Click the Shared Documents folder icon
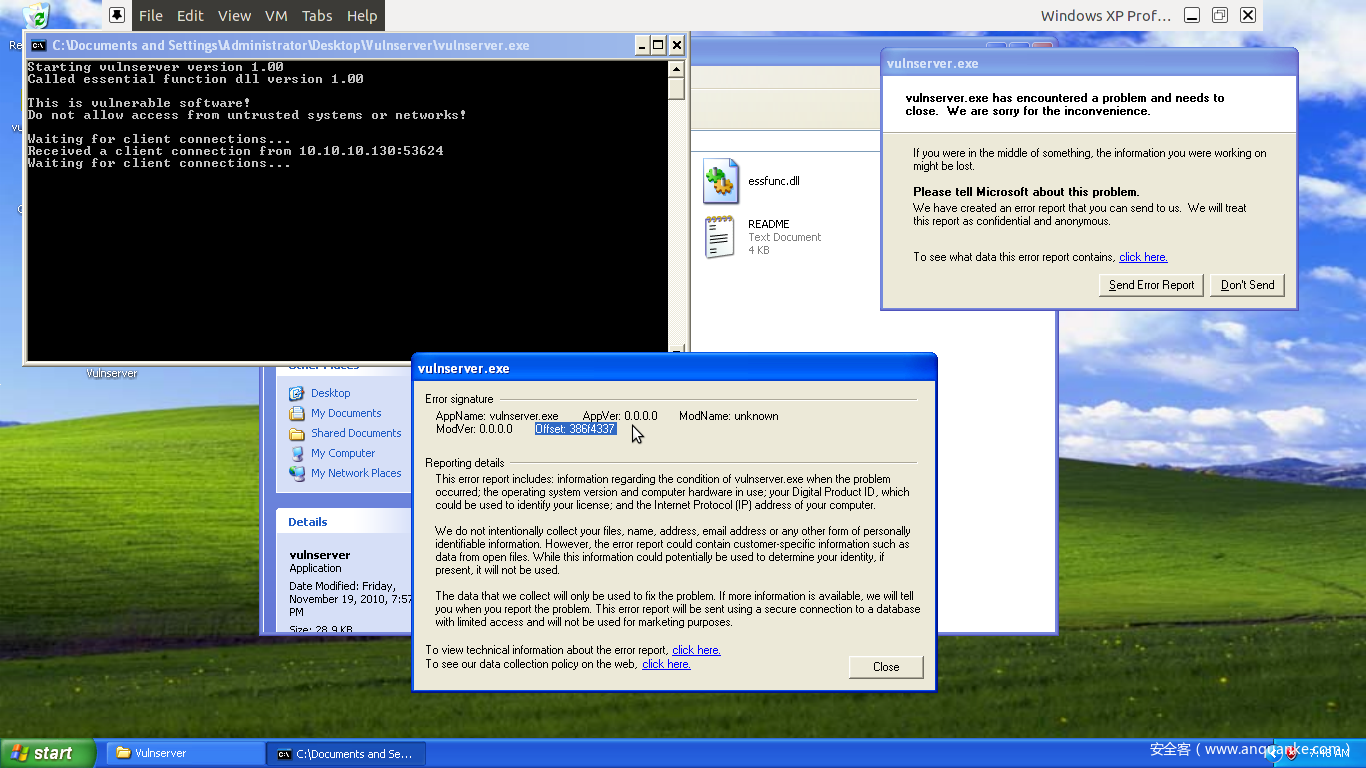The image size is (1366, 768). (x=297, y=433)
